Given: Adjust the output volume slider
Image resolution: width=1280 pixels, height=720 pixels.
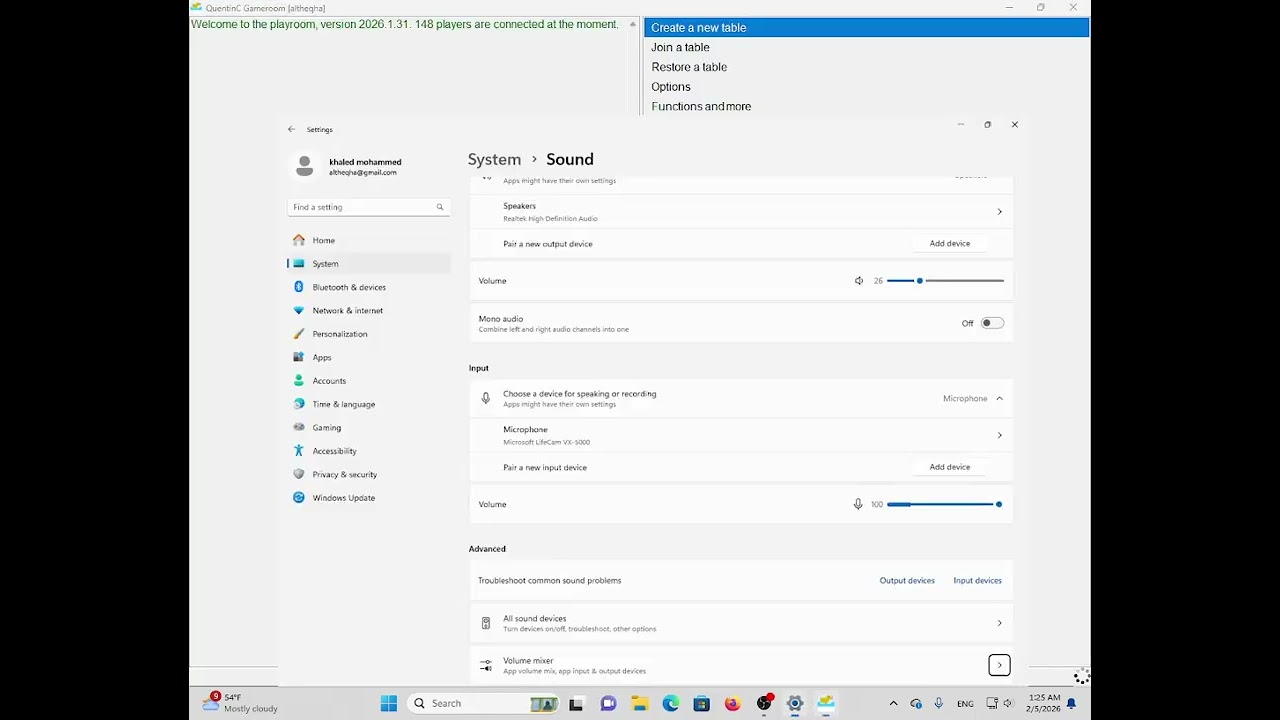Looking at the screenshot, I should (x=945, y=281).
